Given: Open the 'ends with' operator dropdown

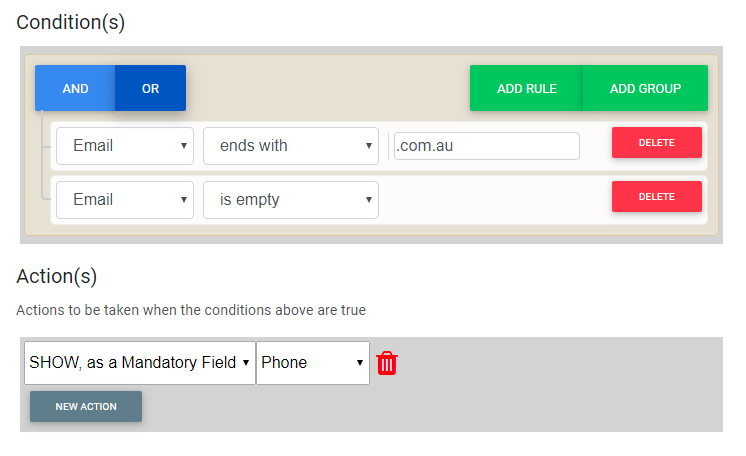Looking at the screenshot, I should [x=291, y=146].
